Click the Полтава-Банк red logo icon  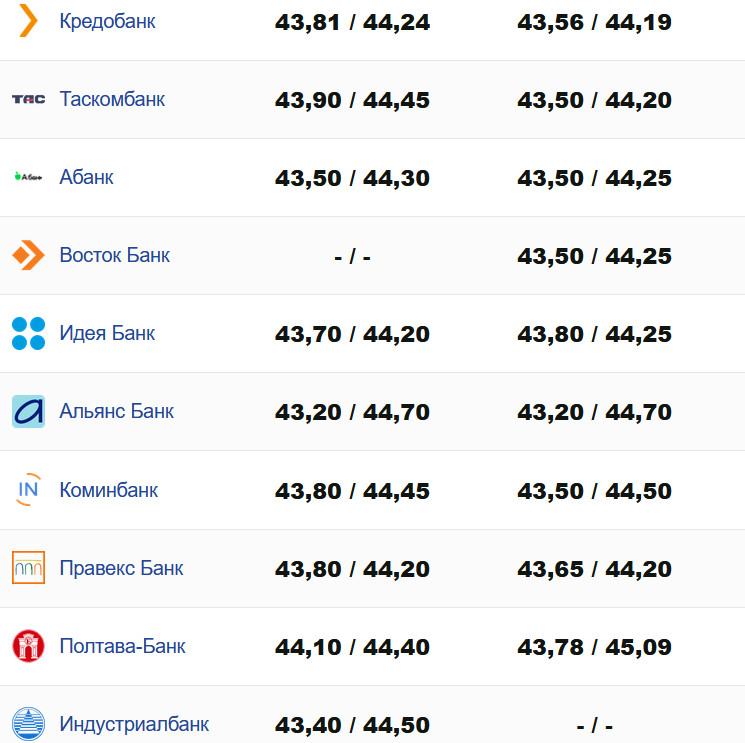(28, 646)
